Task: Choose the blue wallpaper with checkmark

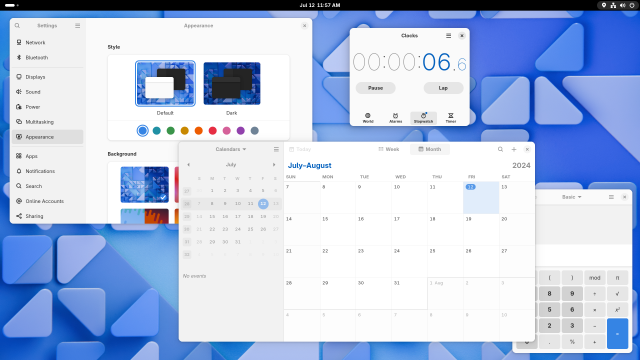Action: (144, 184)
